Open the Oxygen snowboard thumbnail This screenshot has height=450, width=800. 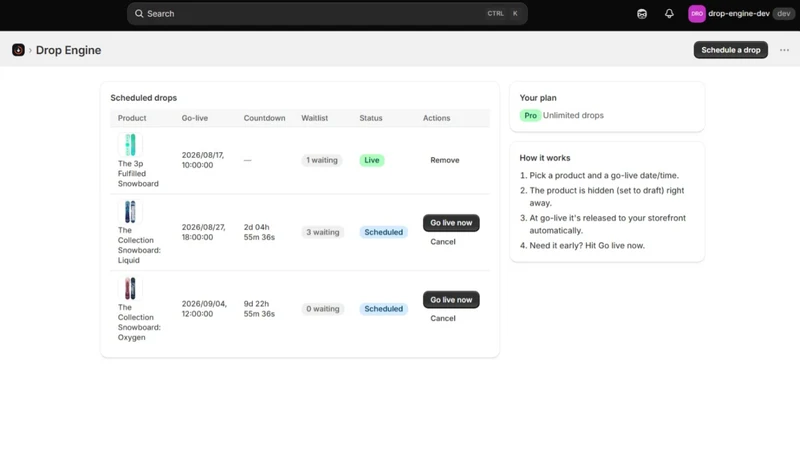130,289
